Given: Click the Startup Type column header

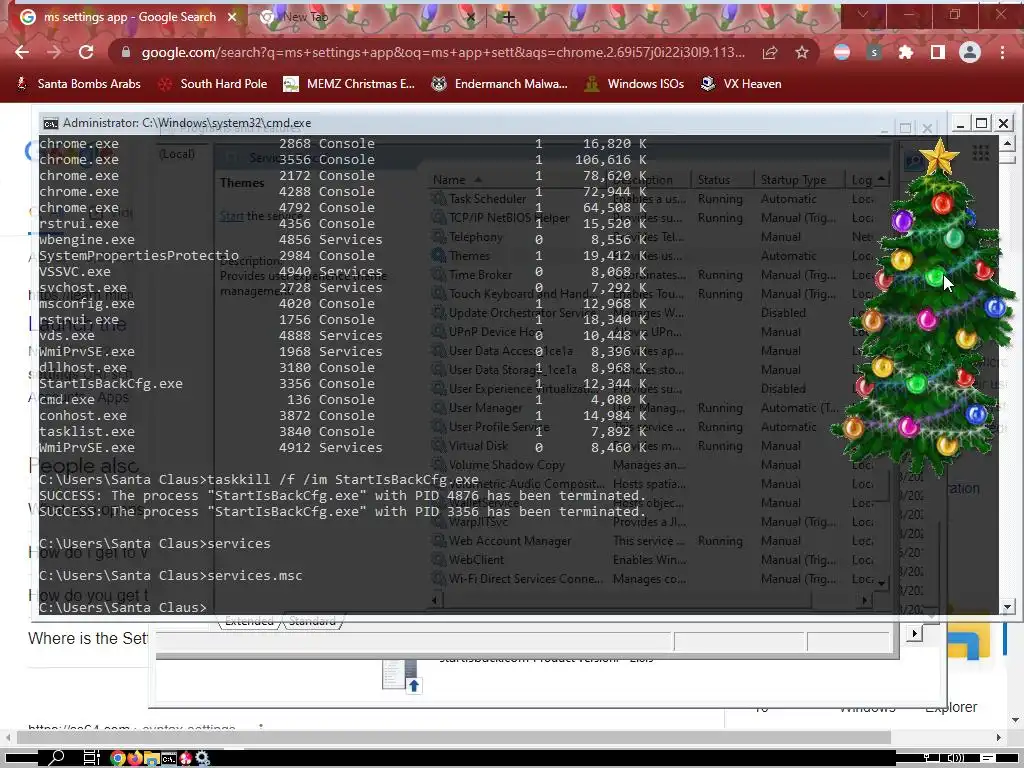Looking at the screenshot, I should point(793,180).
